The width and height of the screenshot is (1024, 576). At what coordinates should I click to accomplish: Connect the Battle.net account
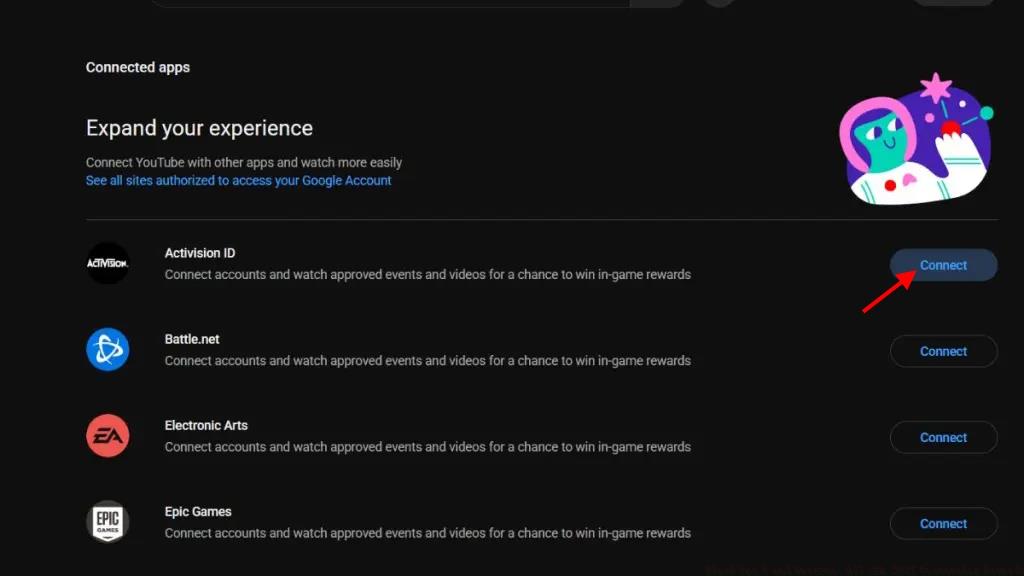click(942, 351)
